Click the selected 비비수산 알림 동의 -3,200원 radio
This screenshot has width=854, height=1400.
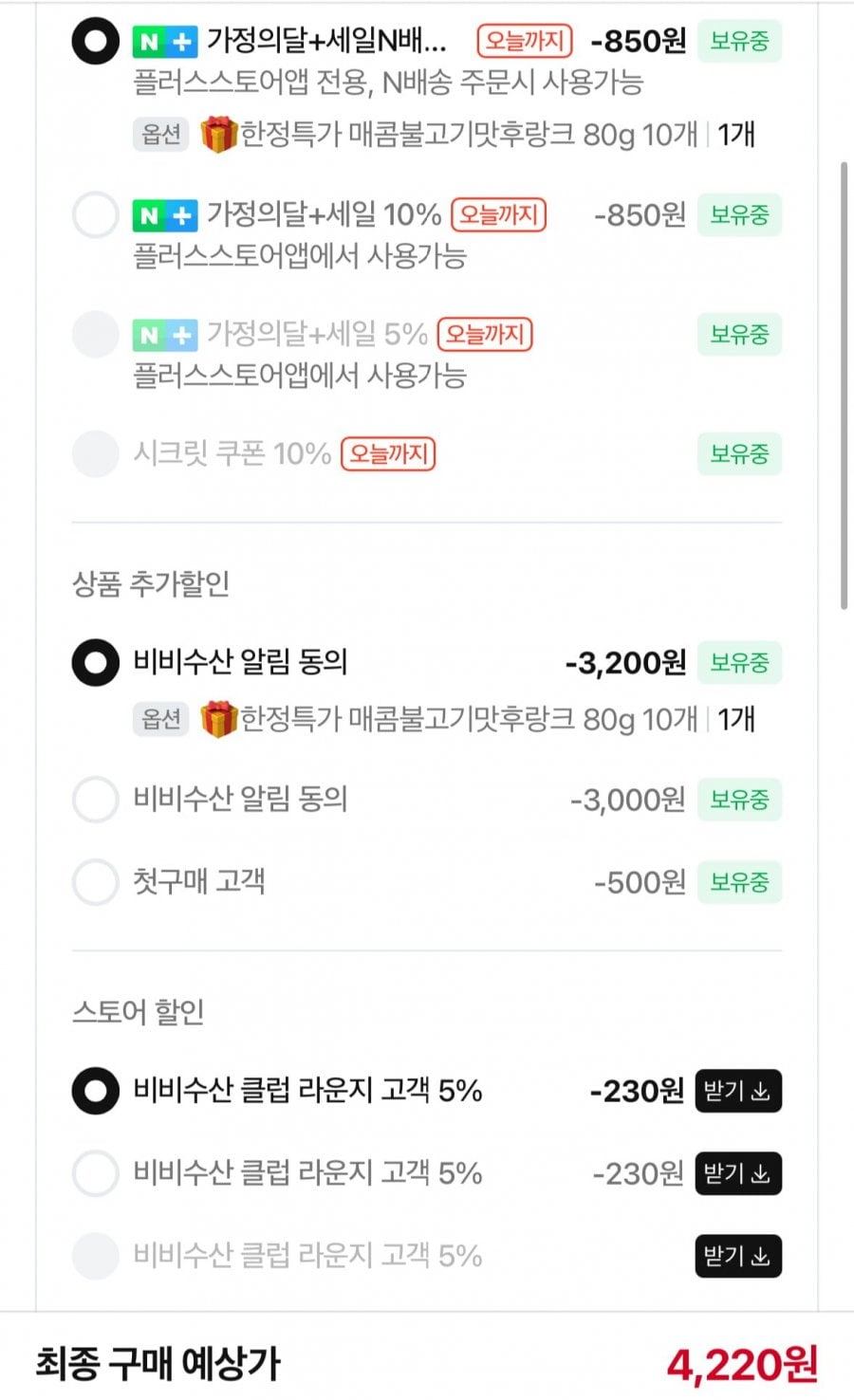(96, 662)
